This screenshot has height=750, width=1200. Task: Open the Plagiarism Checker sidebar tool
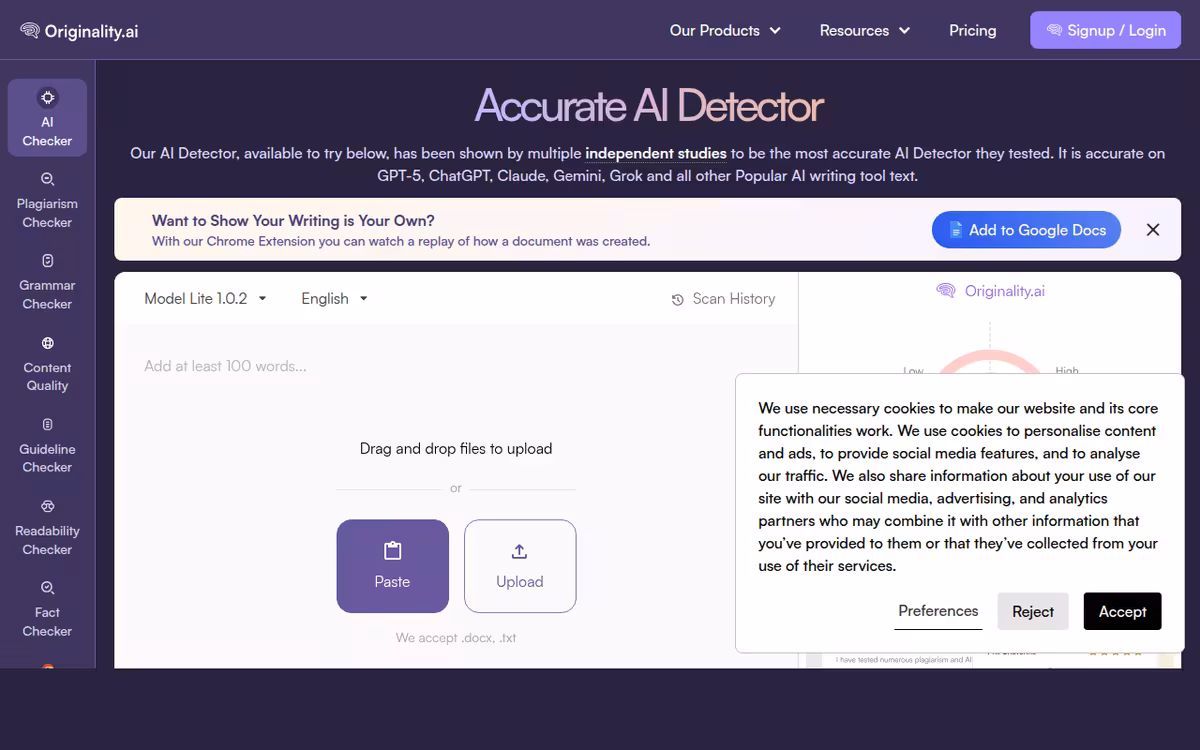pyautogui.click(x=47, y=200)
